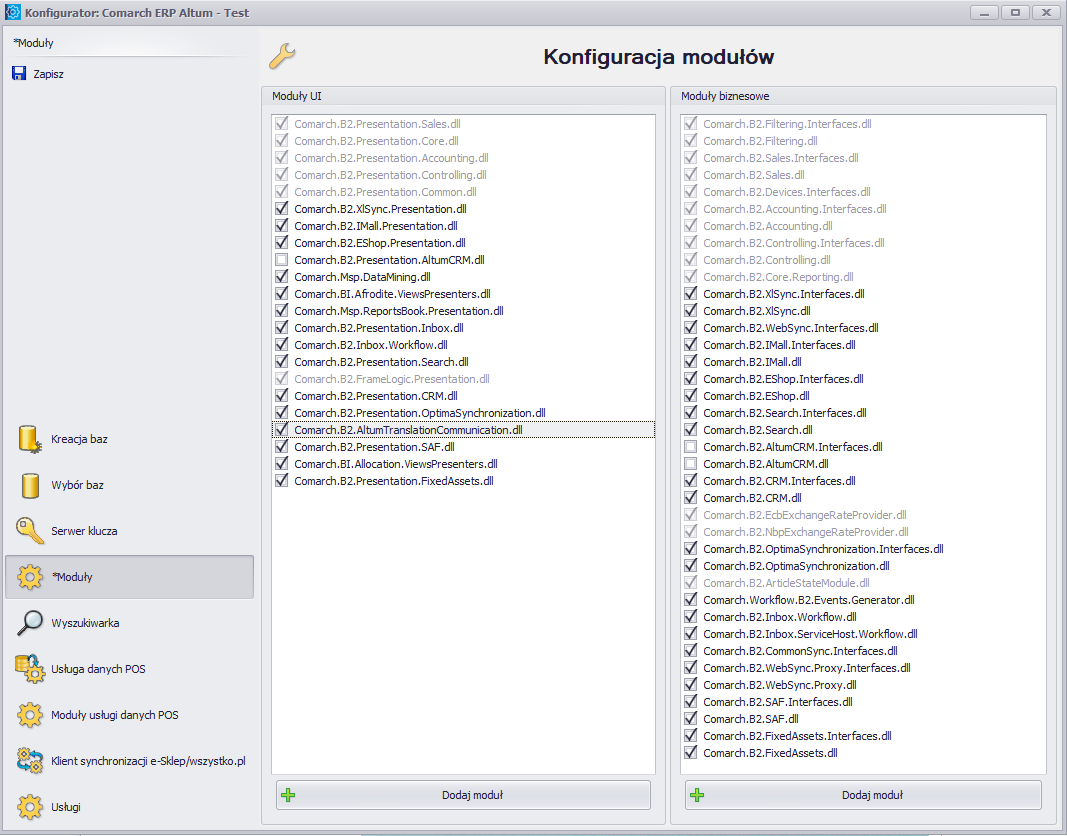Click the Zapisz floppy disk icon
This screenshot has height=836, width=1067.
click(19, 73)
